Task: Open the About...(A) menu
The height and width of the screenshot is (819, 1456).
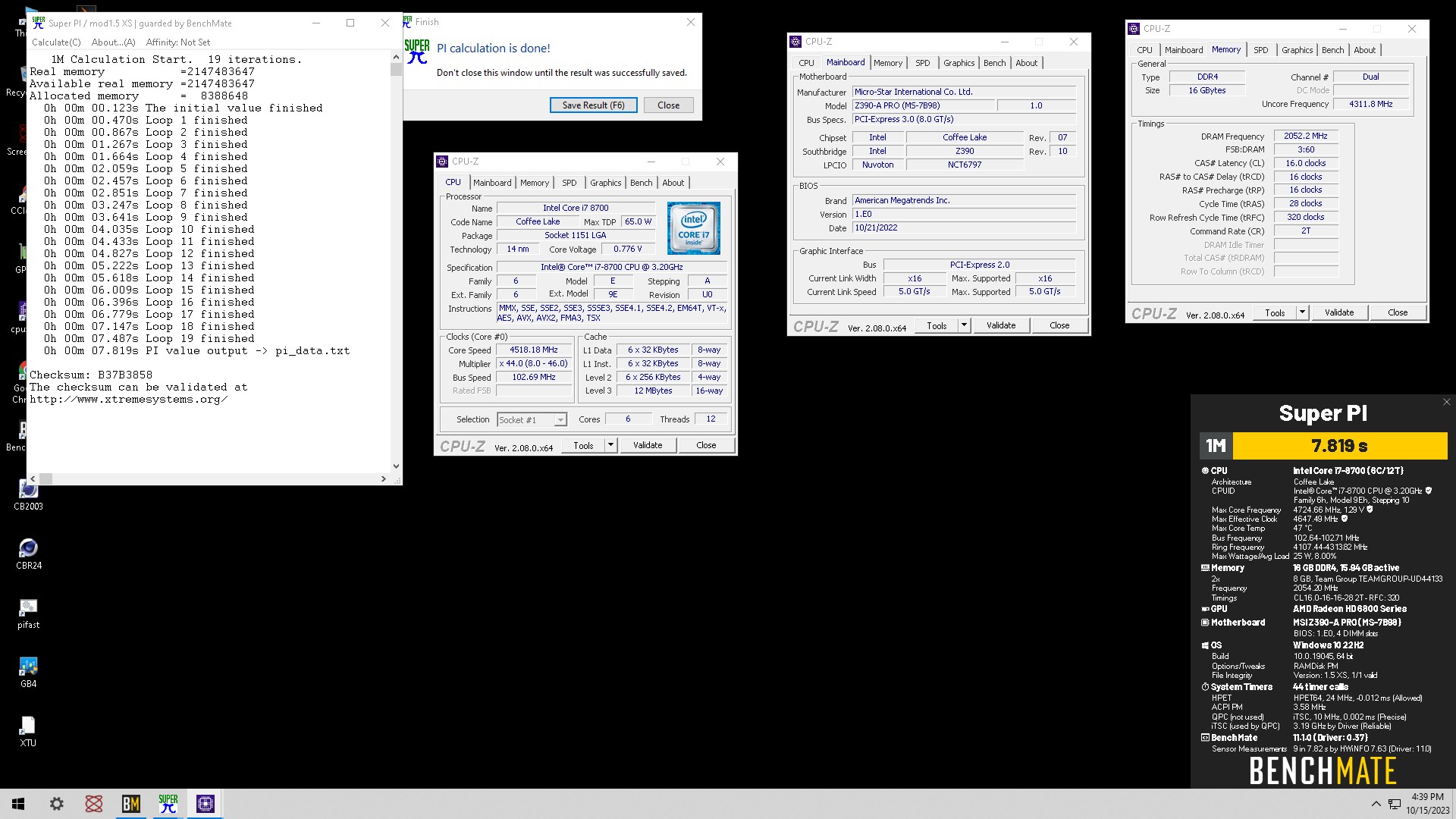Action: click(114, 42)
